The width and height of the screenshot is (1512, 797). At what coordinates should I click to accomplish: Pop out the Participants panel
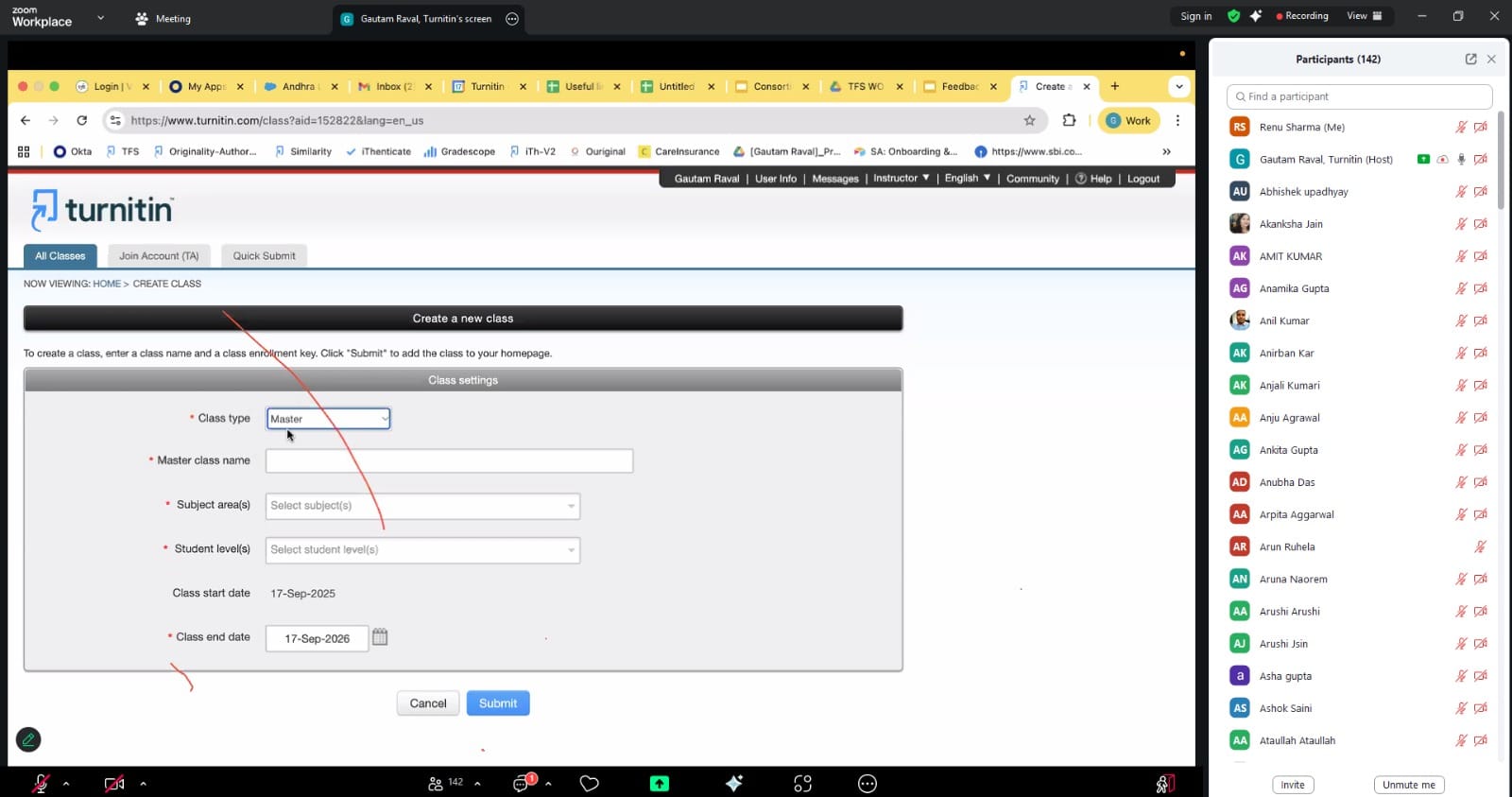(x=1470, y=59)
